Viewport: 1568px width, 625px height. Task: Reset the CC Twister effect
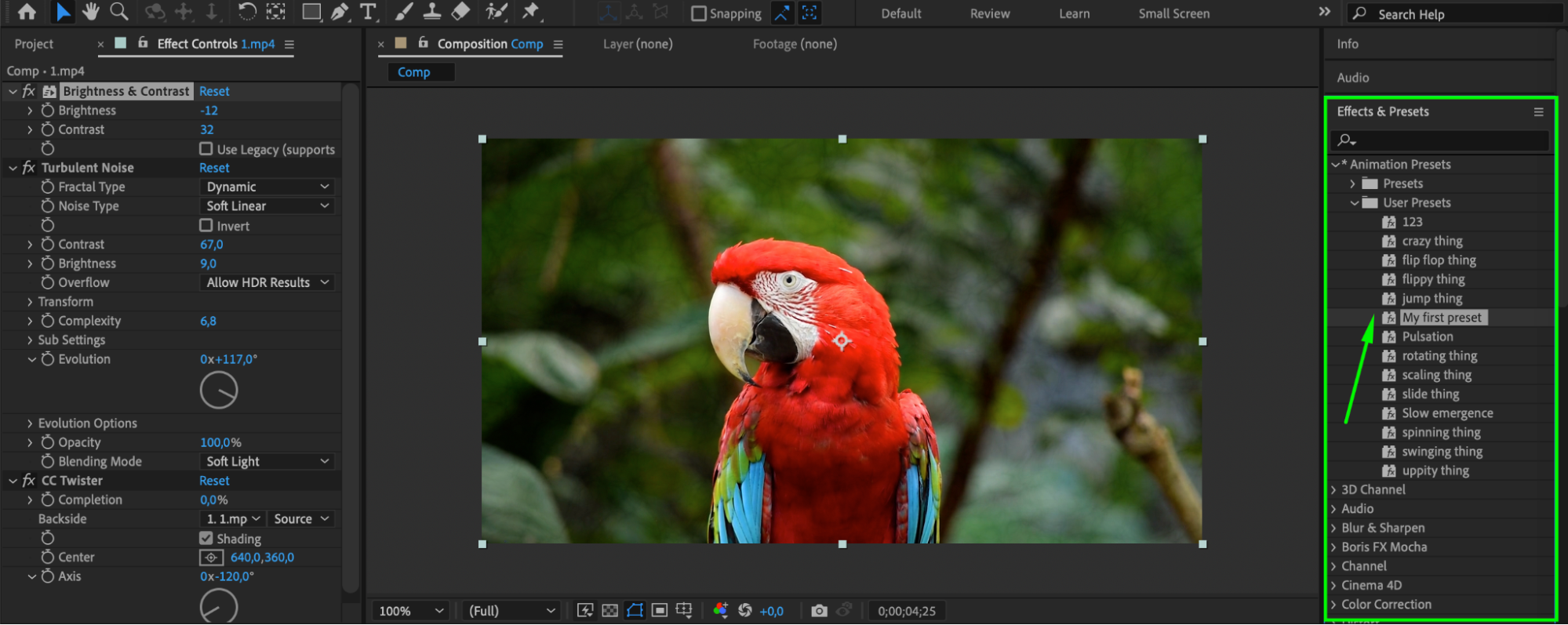214,481
